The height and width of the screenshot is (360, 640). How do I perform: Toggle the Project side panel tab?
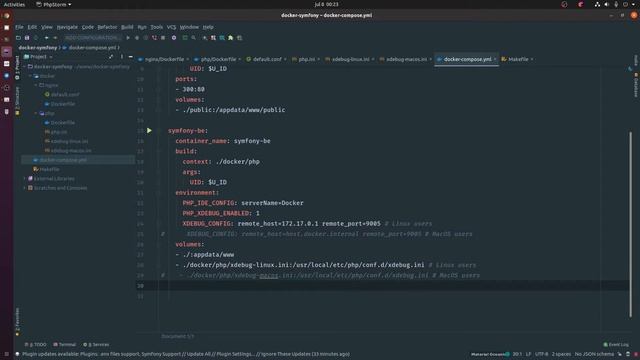(17, 67)
